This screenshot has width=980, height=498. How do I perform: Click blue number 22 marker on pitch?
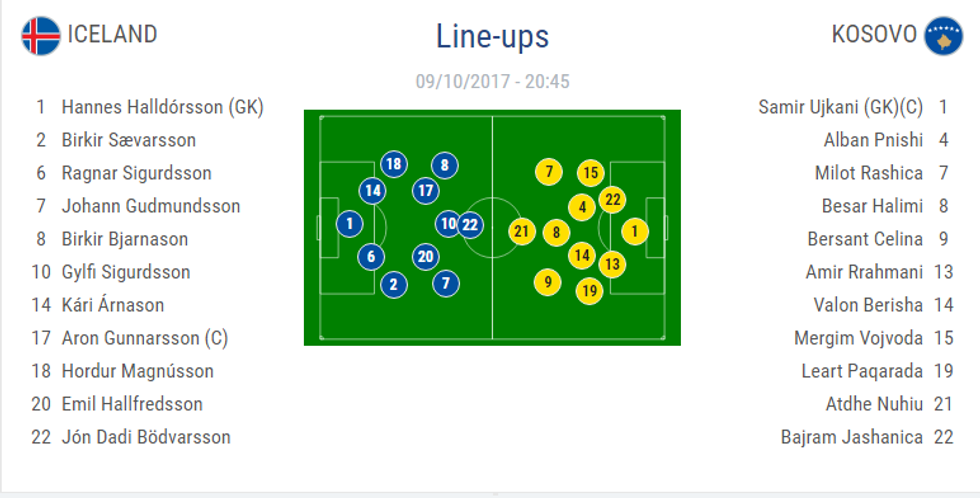(470, 224)
